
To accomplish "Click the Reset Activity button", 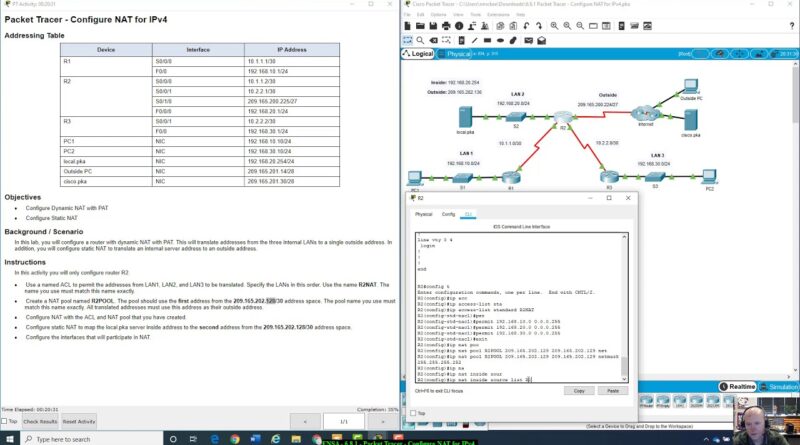I will (79, 422).
